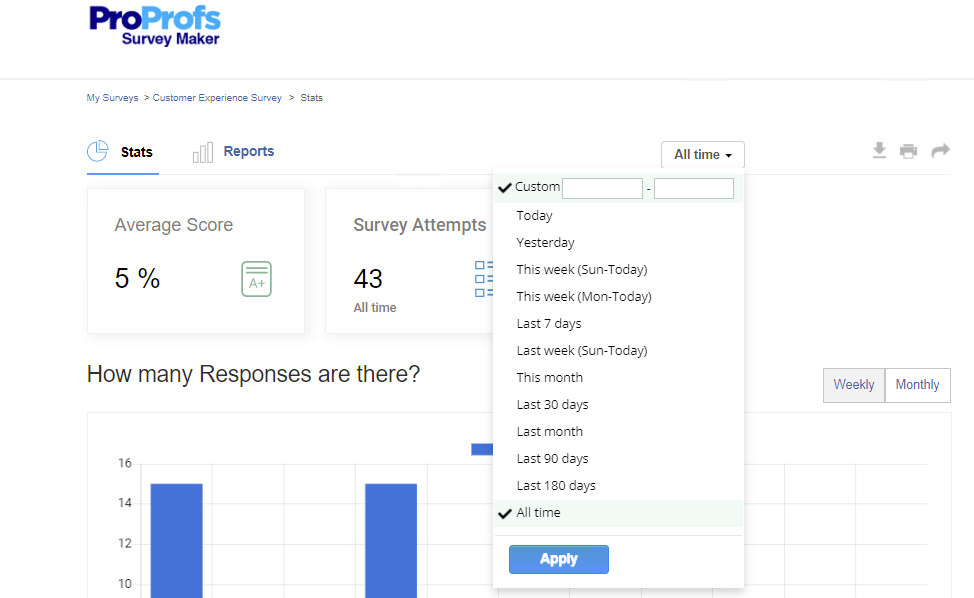Select the Stats tab
This screenshot has height=598, width=974.
pos(123,152)
